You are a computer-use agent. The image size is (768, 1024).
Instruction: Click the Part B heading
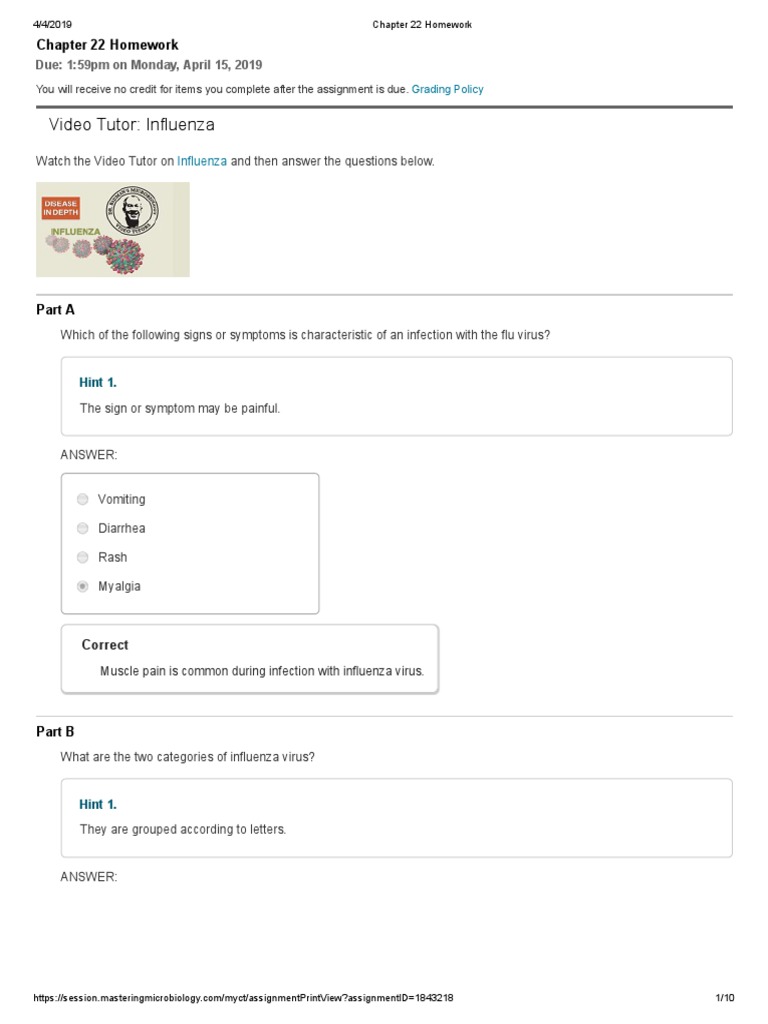point(55,731)
